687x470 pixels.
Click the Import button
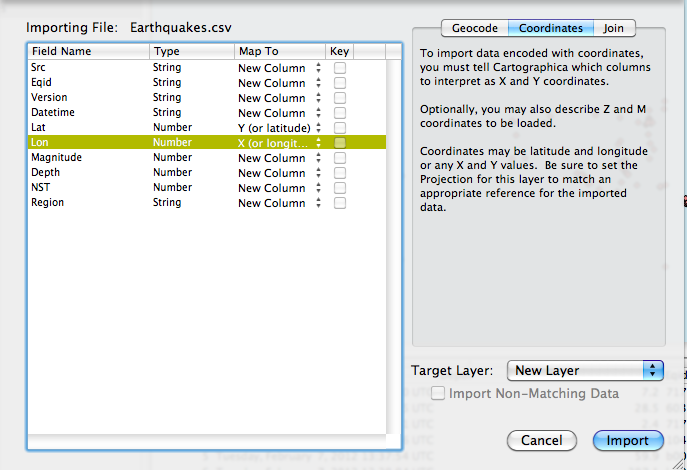pyautogui.click(x=627, y=441)
